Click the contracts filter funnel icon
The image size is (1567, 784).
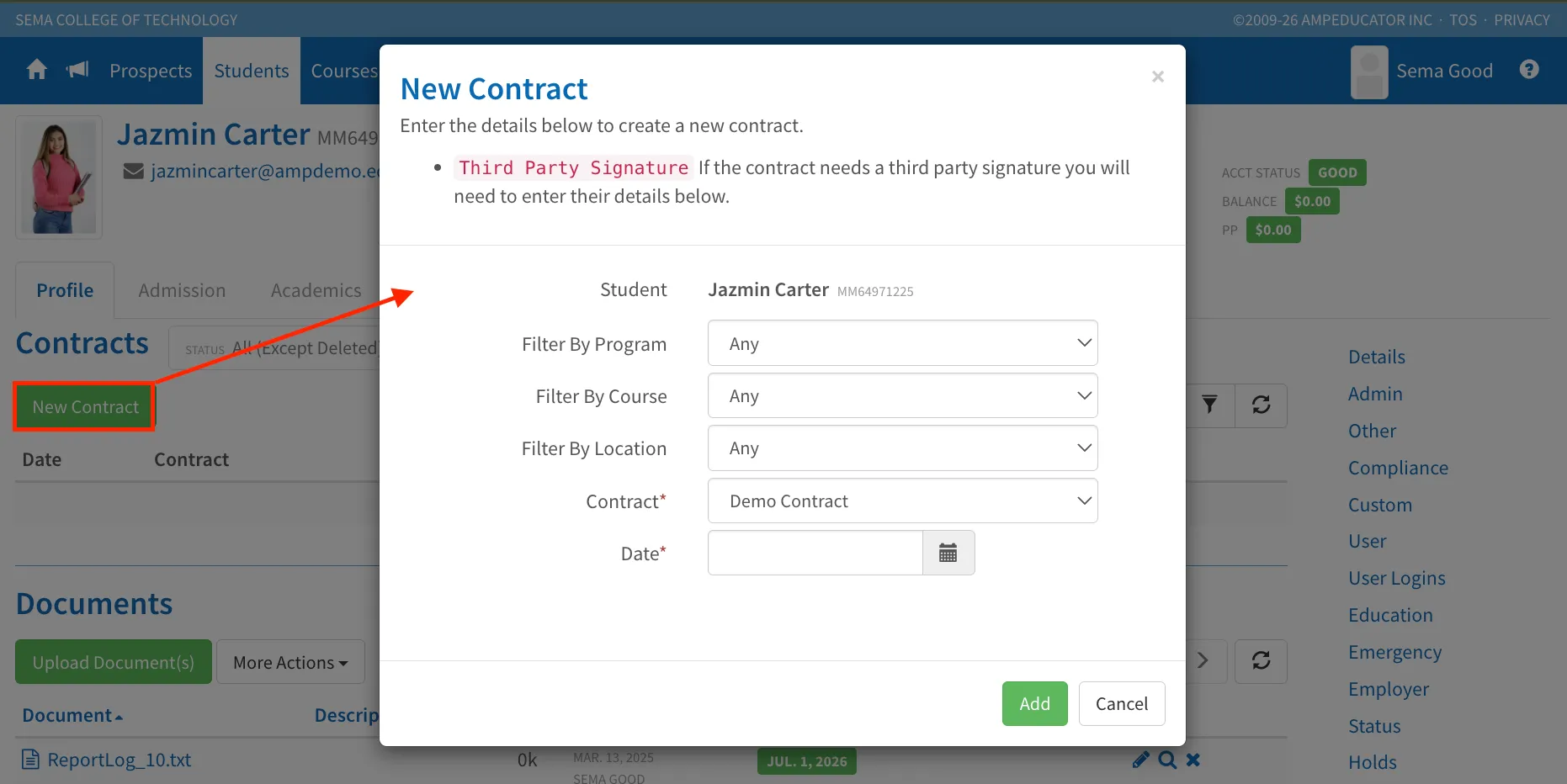pyautogui.click(x=1209, y=405)
